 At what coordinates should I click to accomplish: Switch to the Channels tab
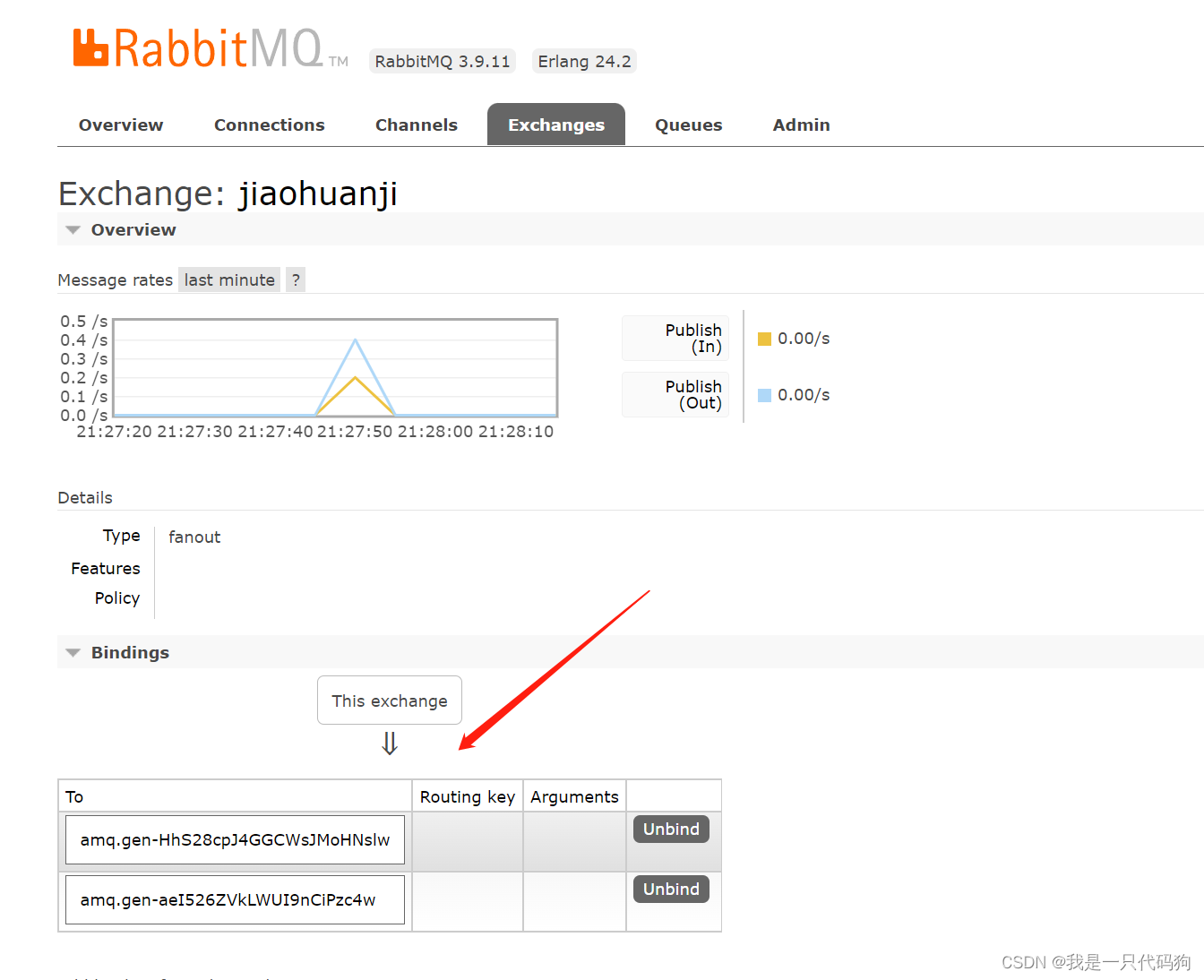[x=416, y=125]
